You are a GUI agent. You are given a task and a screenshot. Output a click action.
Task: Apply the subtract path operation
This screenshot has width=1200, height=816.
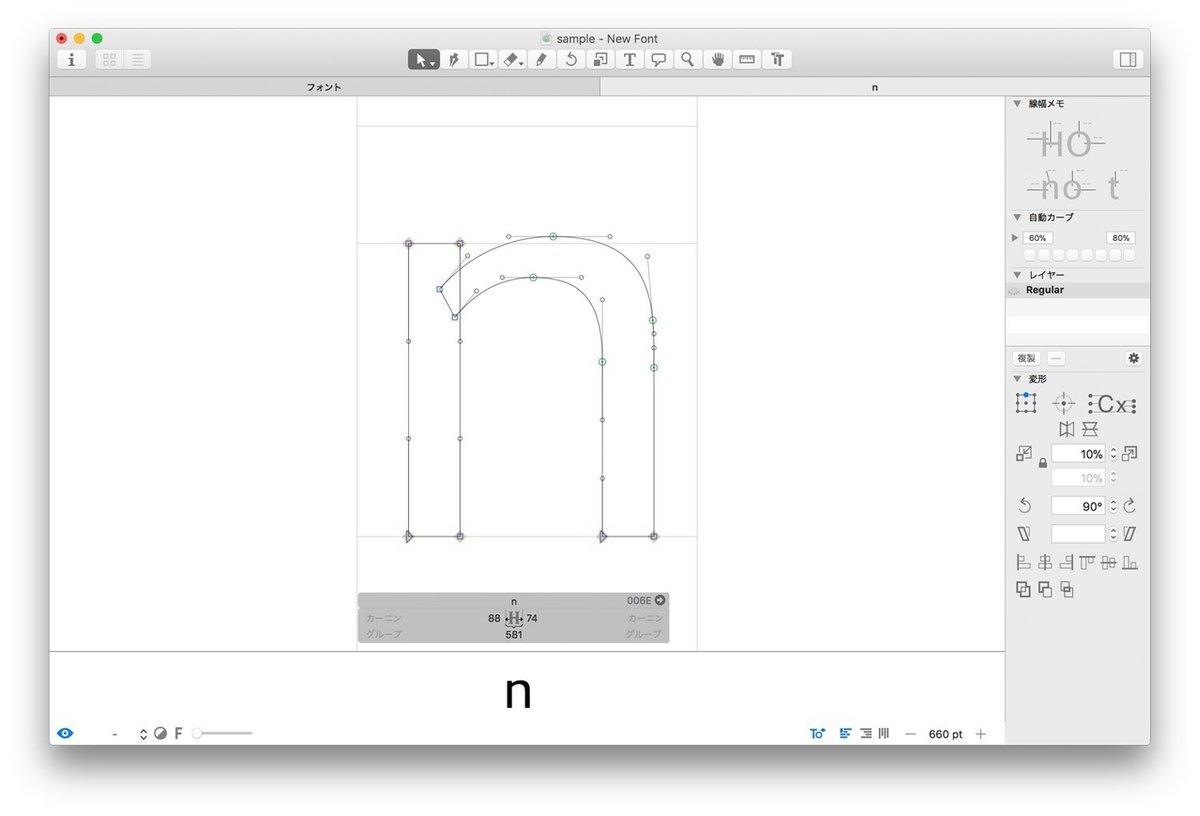point(1045,589)
